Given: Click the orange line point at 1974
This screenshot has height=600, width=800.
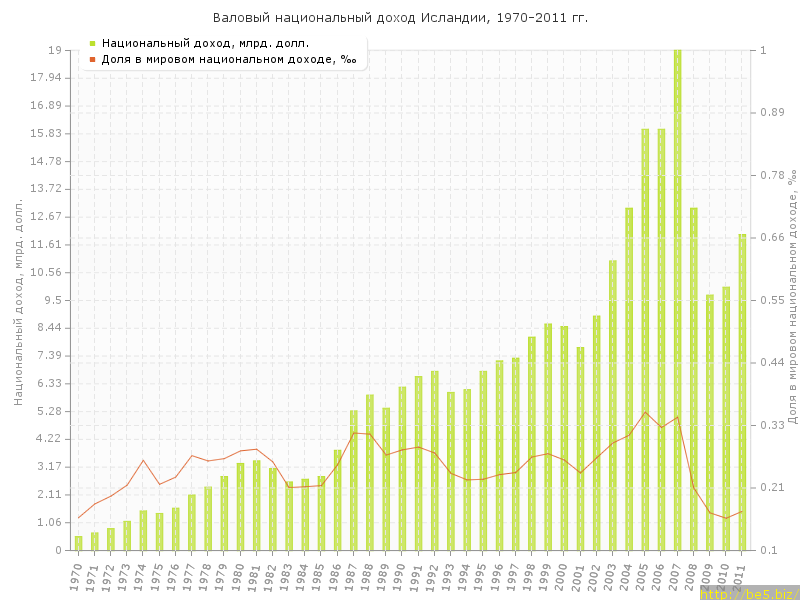Looking at the screenshot, I should (x=143, y=460).
